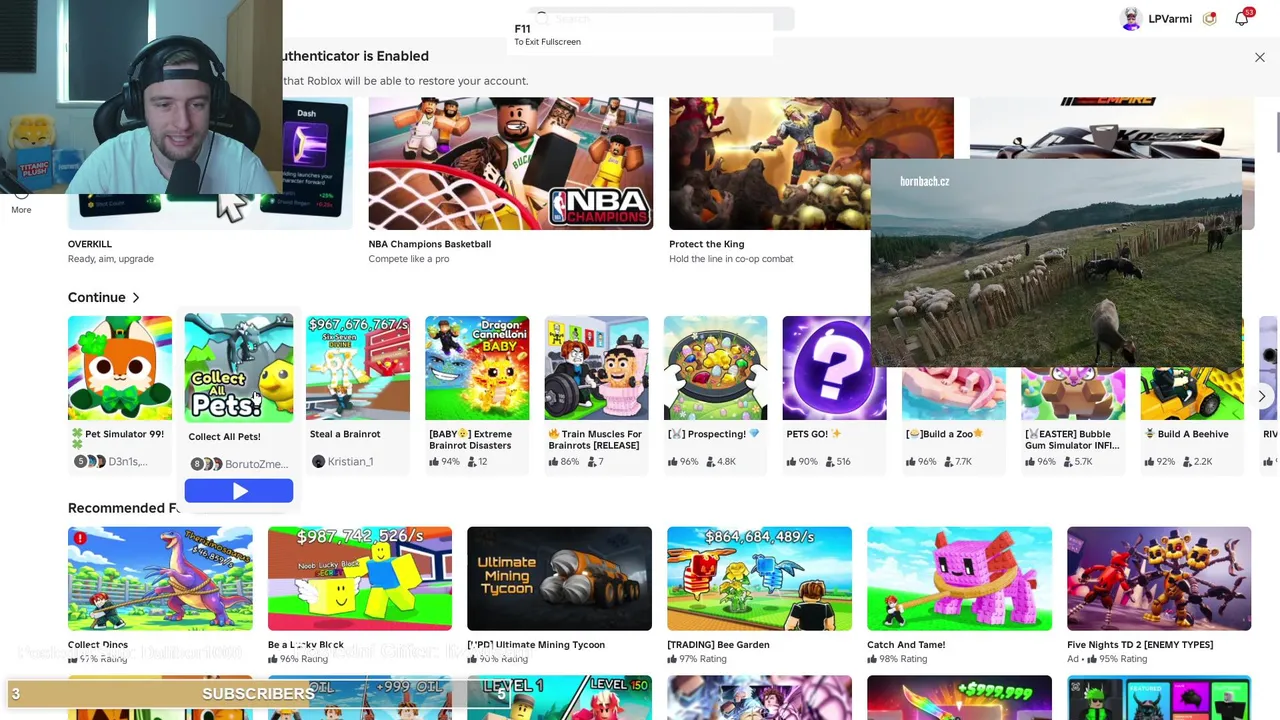Open the Robux icon next to LPVarmi
Viewport: 1280px width, 720px height.
tap(1210, 19)
